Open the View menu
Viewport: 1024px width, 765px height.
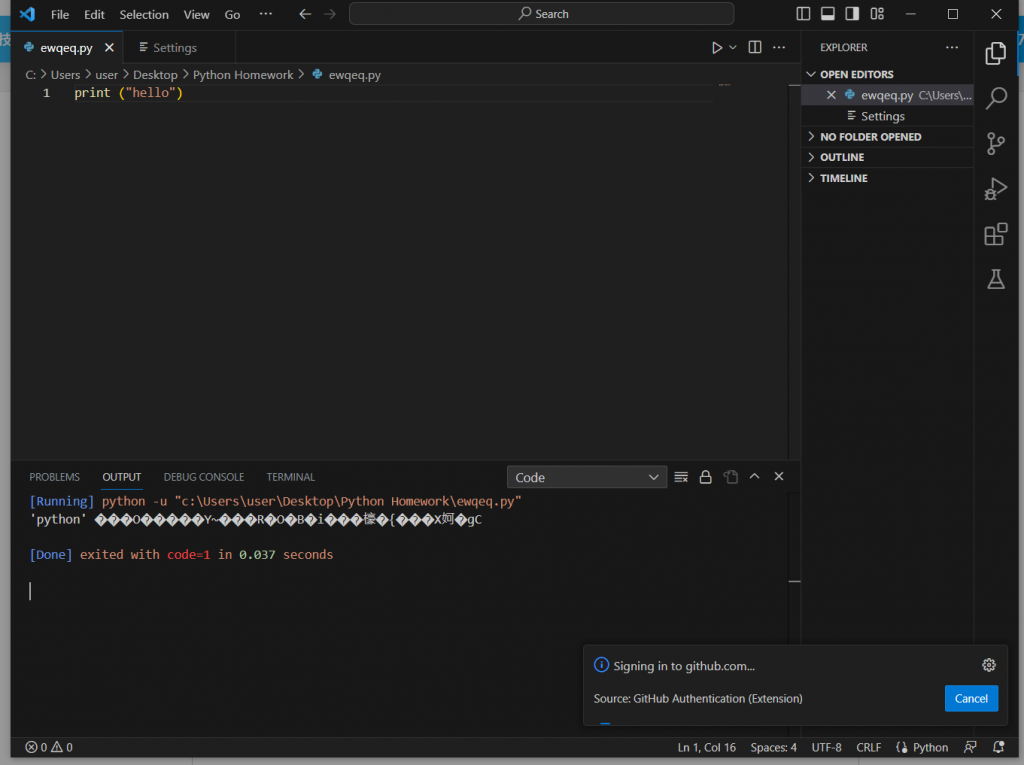tap(196, 14)
